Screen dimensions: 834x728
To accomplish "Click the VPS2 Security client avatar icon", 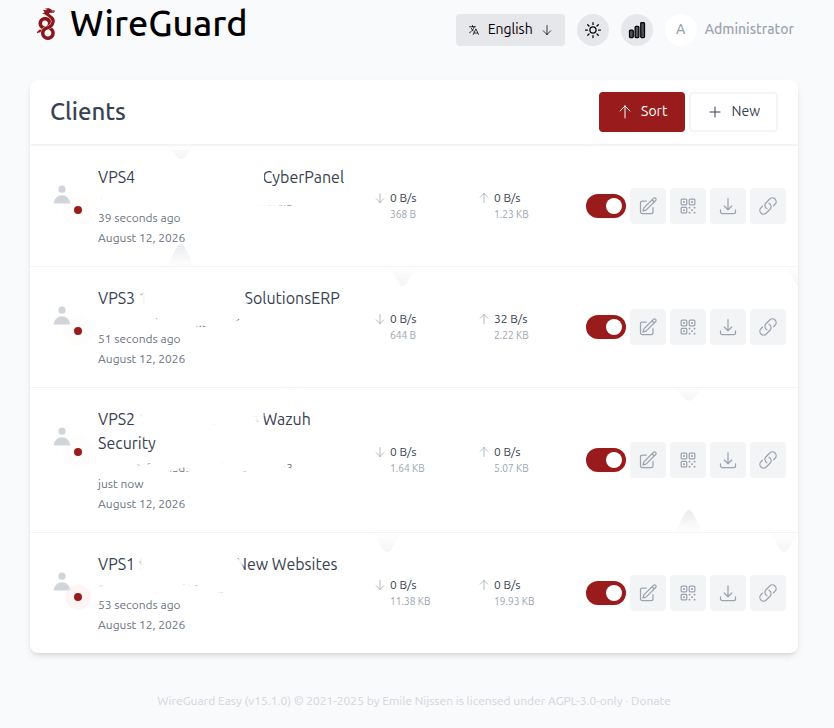I will 62,437.
